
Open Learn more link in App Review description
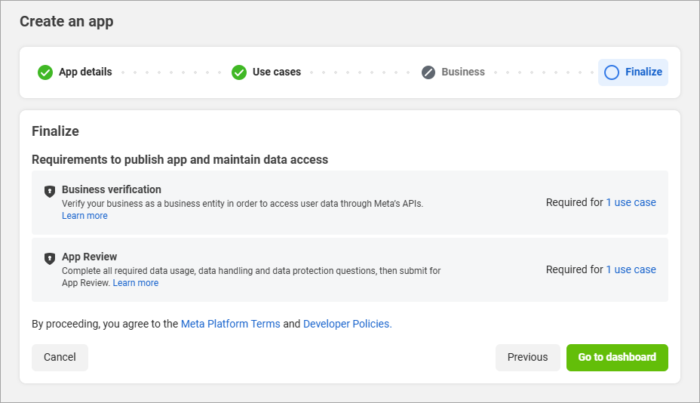(x=135, y=283)
